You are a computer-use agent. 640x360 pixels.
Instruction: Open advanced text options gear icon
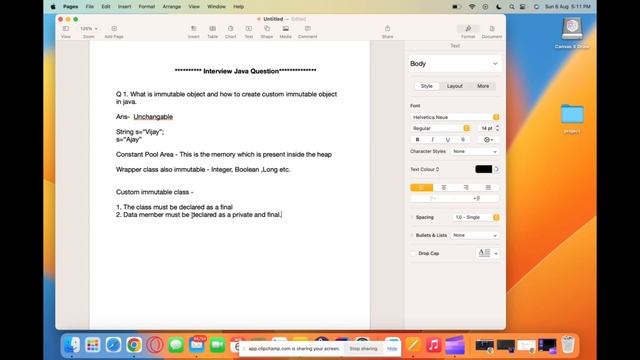click(488, 140)
